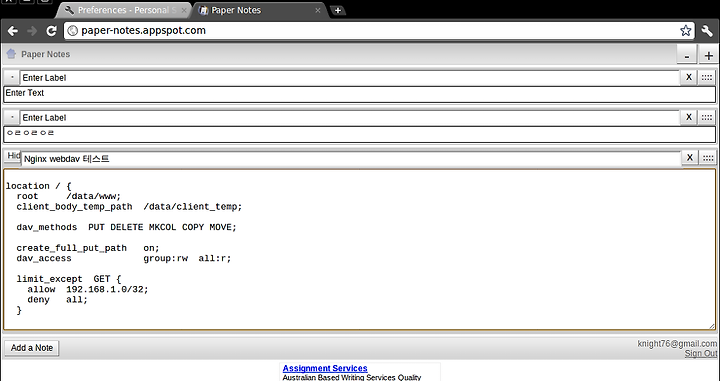Edit the Nginx webdav label field

tap(351, 159)
